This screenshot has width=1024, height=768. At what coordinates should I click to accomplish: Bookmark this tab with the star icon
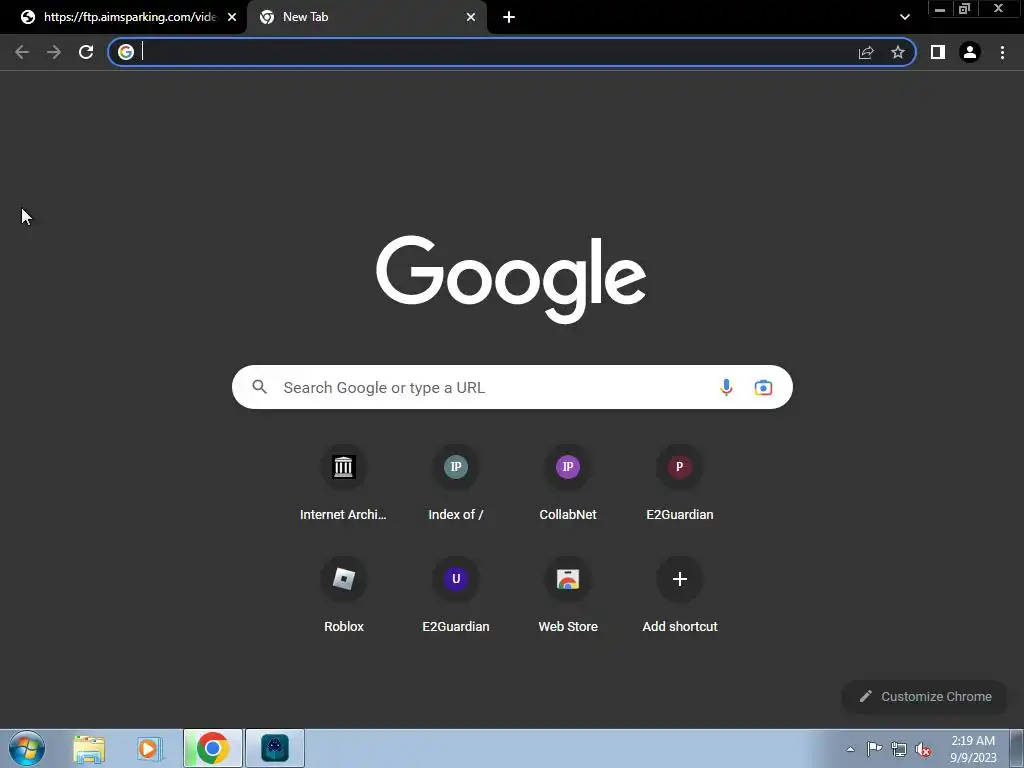coord(898,52)
